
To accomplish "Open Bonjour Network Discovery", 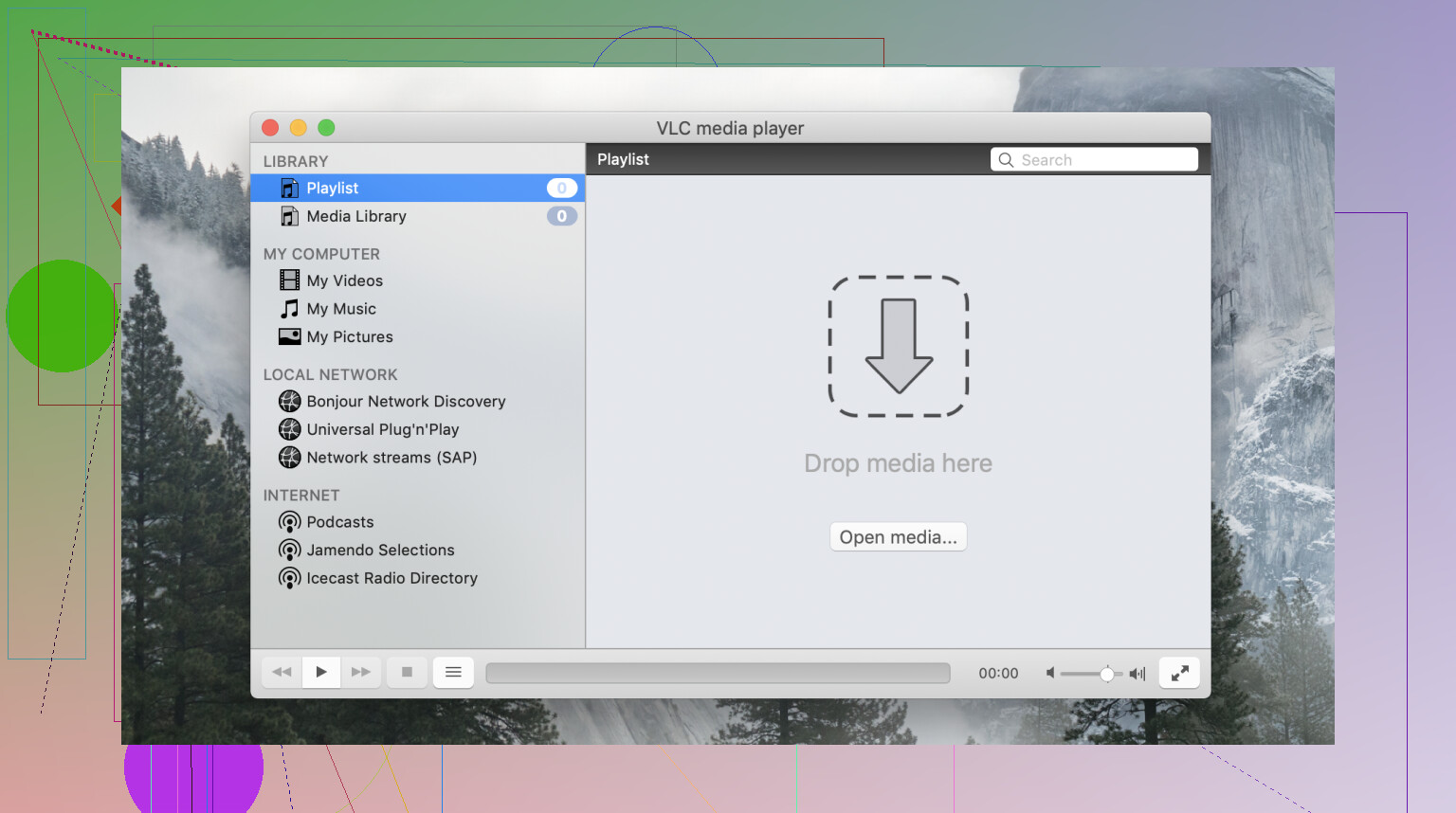I will coord(405,402).
